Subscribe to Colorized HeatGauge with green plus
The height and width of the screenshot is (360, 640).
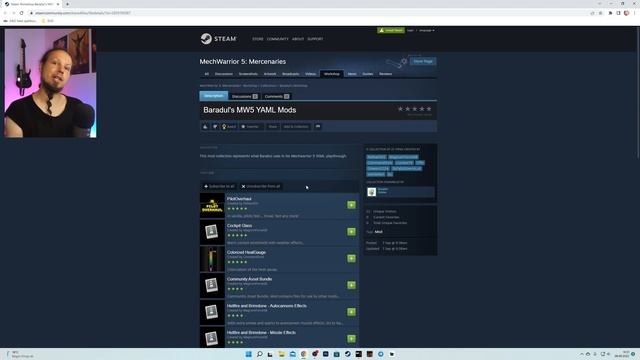(351, 258)
